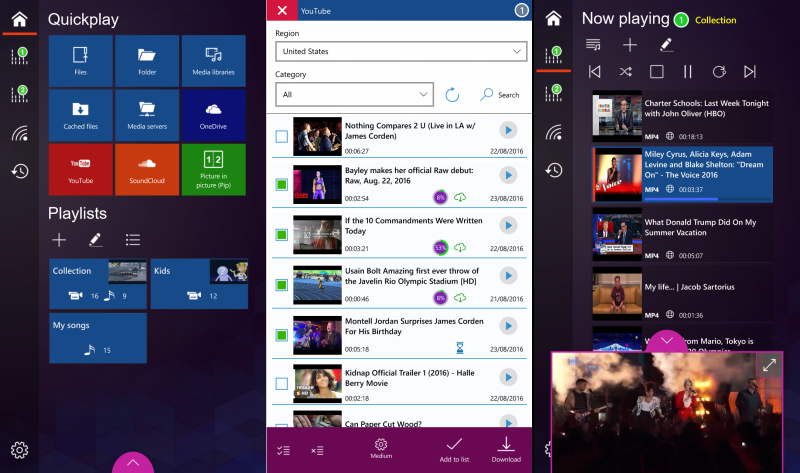Open the Cached files tile
Viewport: 800px width, 473px height.
(81, 115)
